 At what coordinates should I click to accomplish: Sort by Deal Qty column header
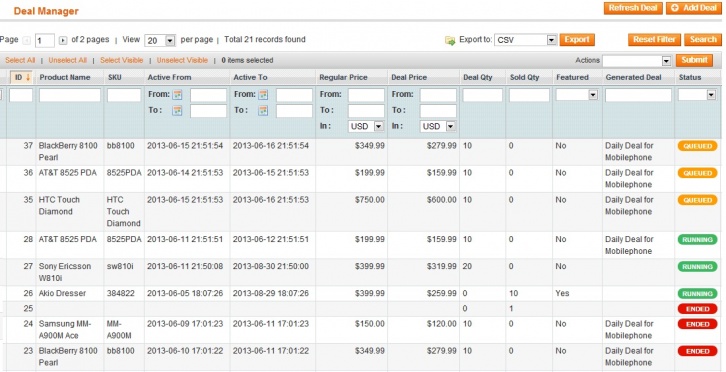(478, 77)
